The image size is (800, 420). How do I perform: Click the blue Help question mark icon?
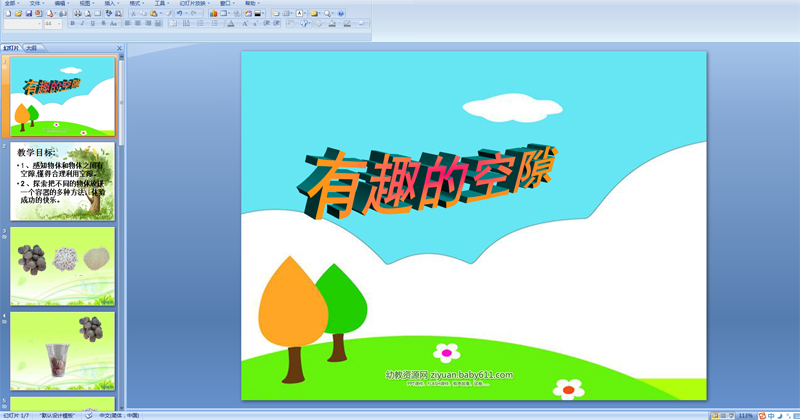pyautogui.click(x=341, y=14)
